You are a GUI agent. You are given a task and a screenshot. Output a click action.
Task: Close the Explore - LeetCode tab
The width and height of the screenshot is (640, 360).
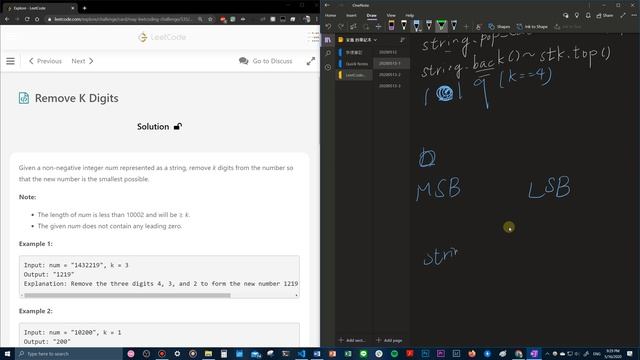coord(73,8)
